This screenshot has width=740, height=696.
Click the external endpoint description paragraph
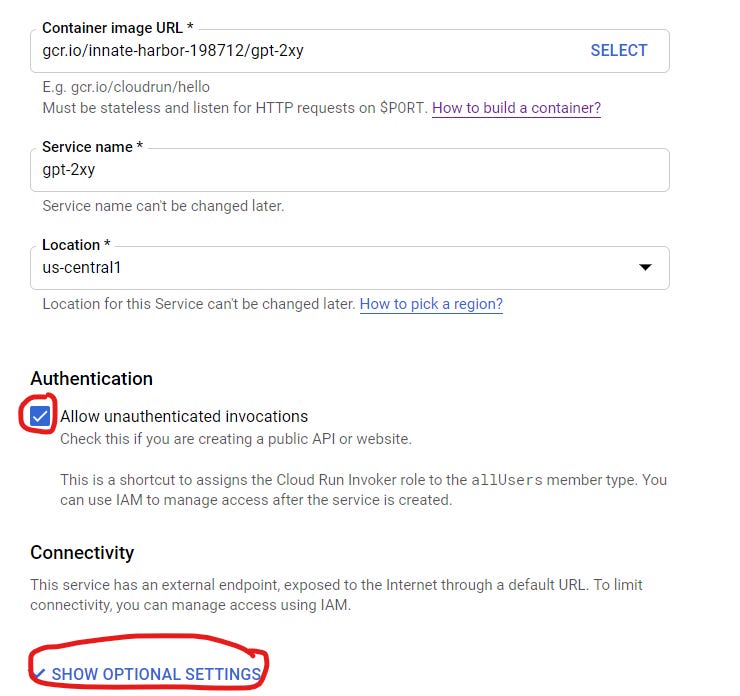(336, 593)
